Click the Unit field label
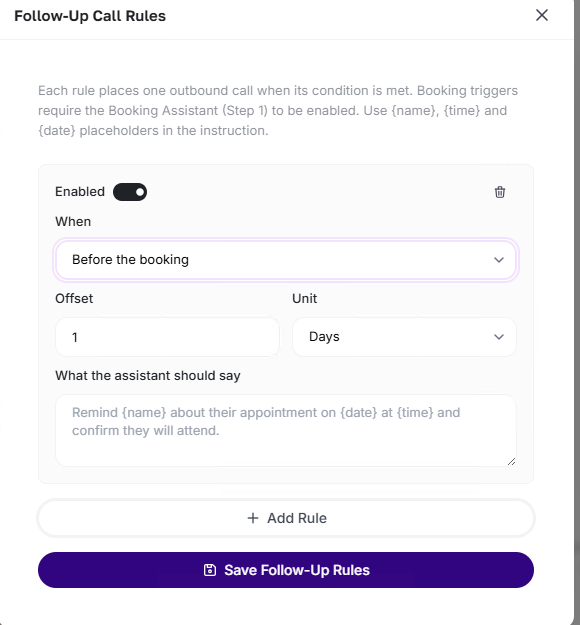Viewport: 580px width, 625px height. 305,299
